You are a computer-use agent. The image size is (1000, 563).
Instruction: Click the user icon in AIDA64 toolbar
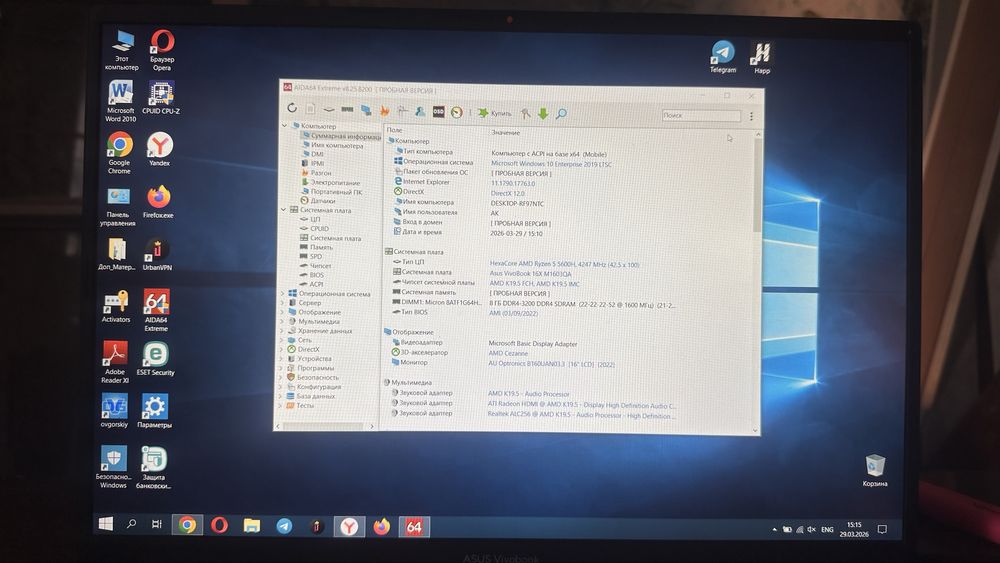pyautogui.click(x=420, y=112)
